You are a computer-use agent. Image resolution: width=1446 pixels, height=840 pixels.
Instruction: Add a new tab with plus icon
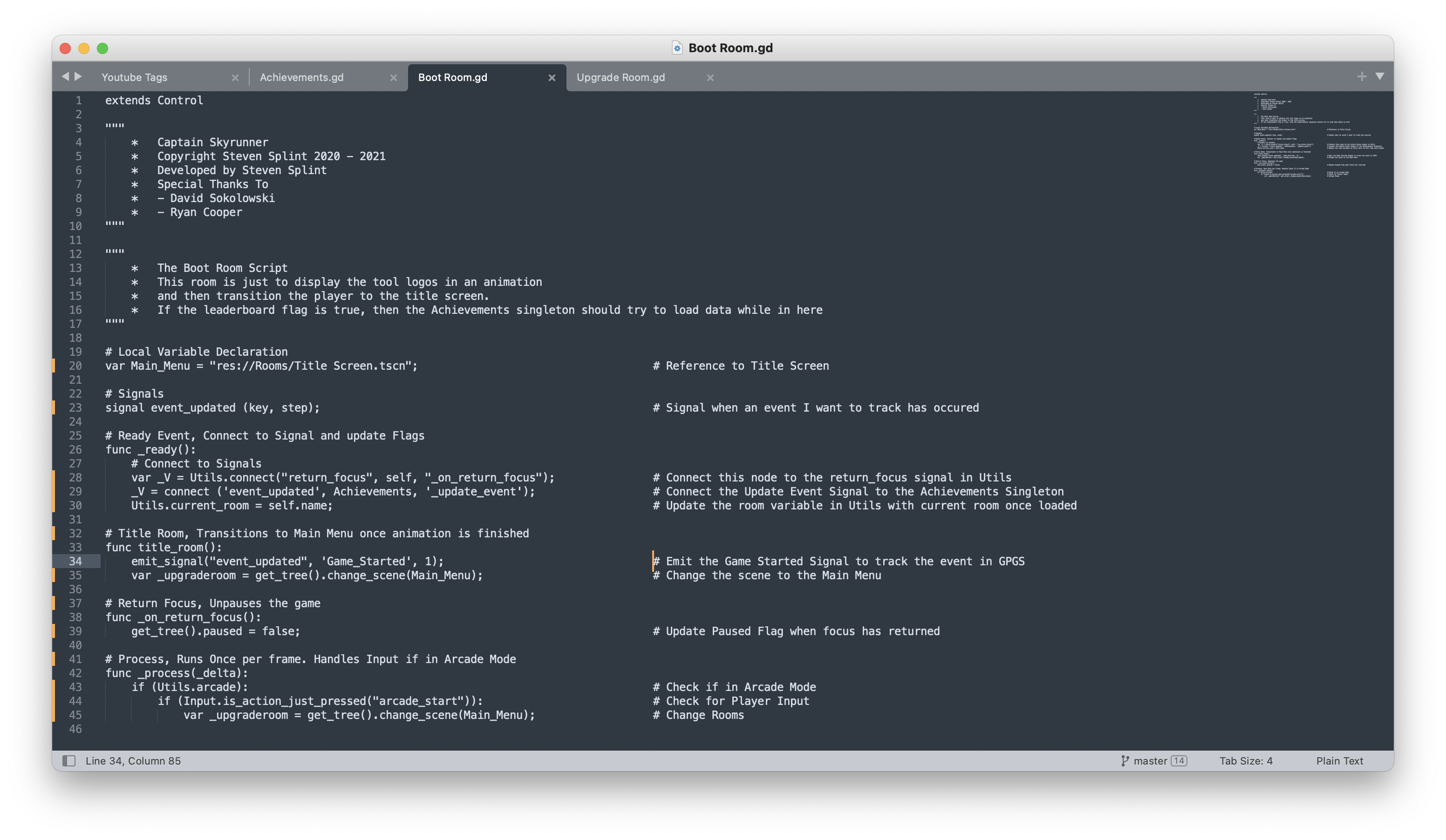1362,76
